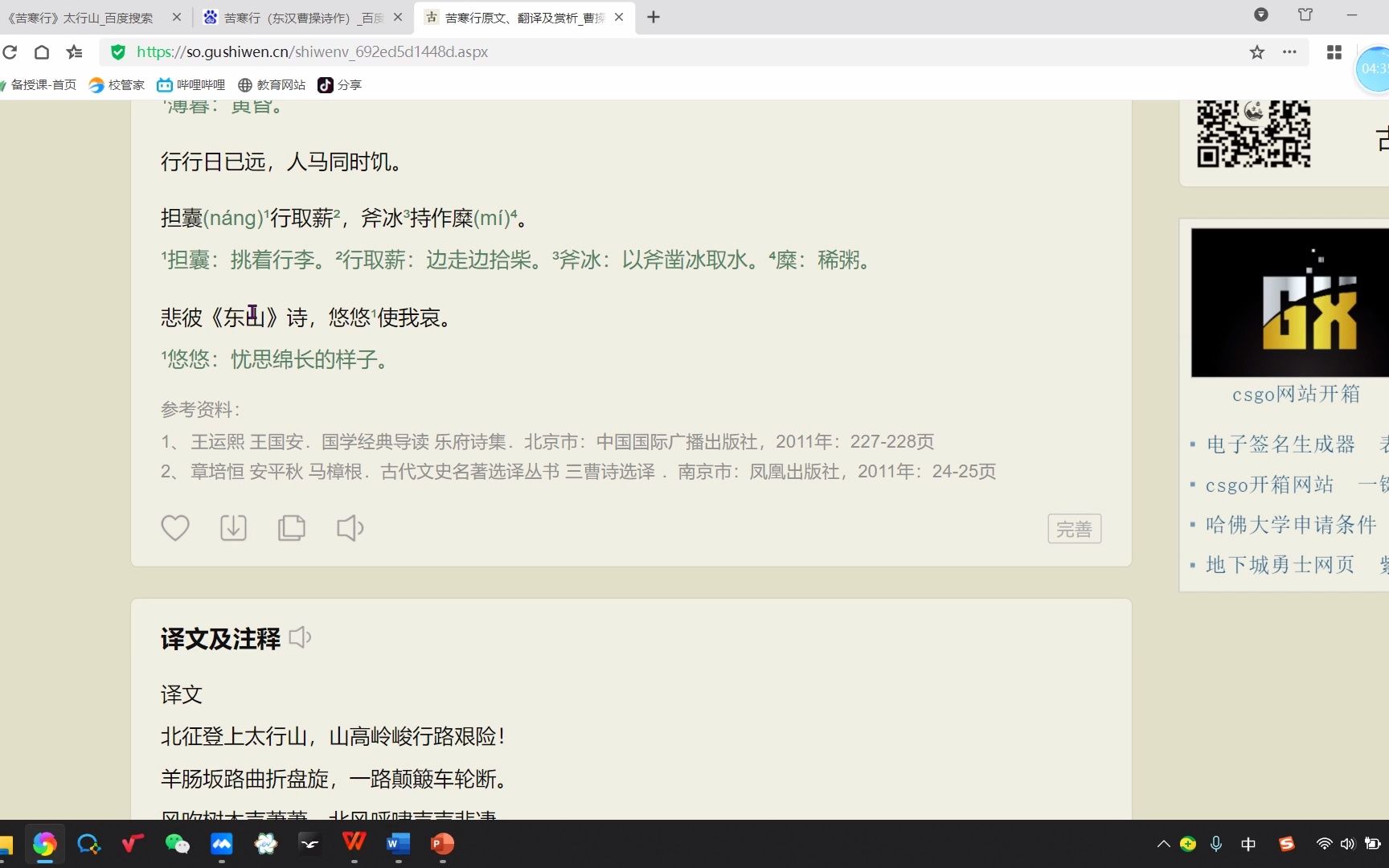The image size is (1389, 868).
Task: Click the reference 章培恒 安平秋 马樟根 line
Action: pyautogui.click(x=578, y=471)
